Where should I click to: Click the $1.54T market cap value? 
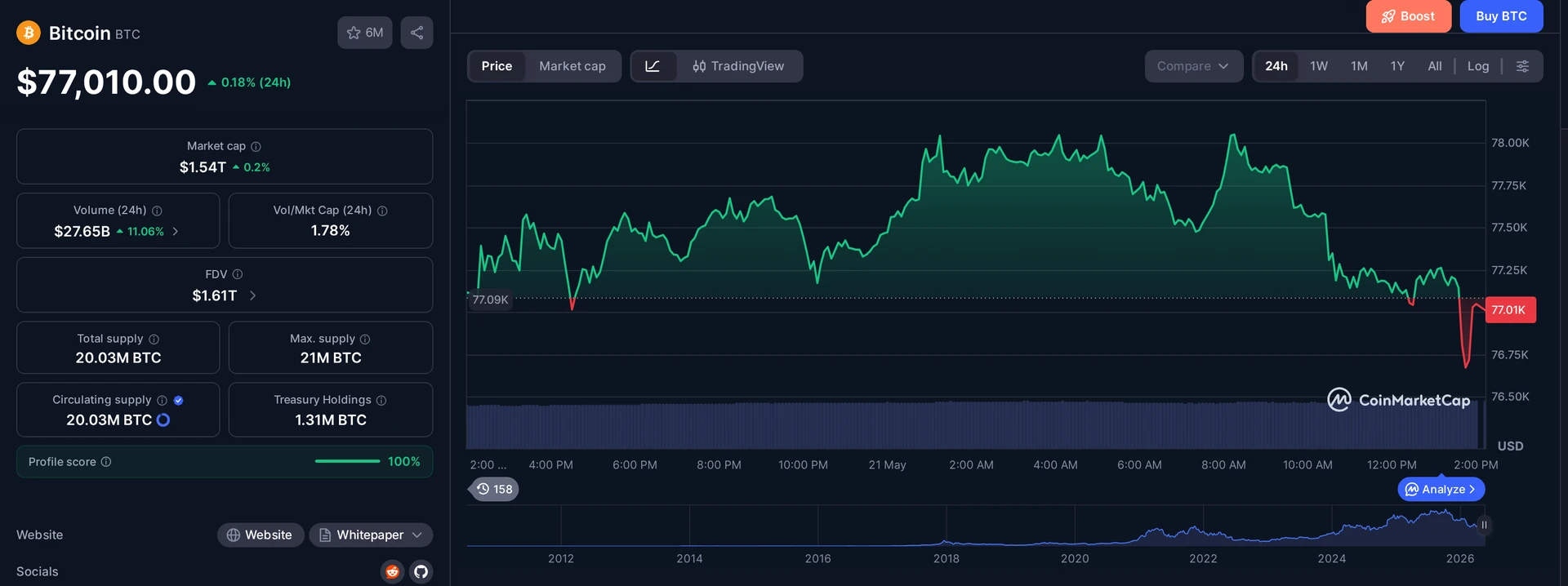coord(203,167)
